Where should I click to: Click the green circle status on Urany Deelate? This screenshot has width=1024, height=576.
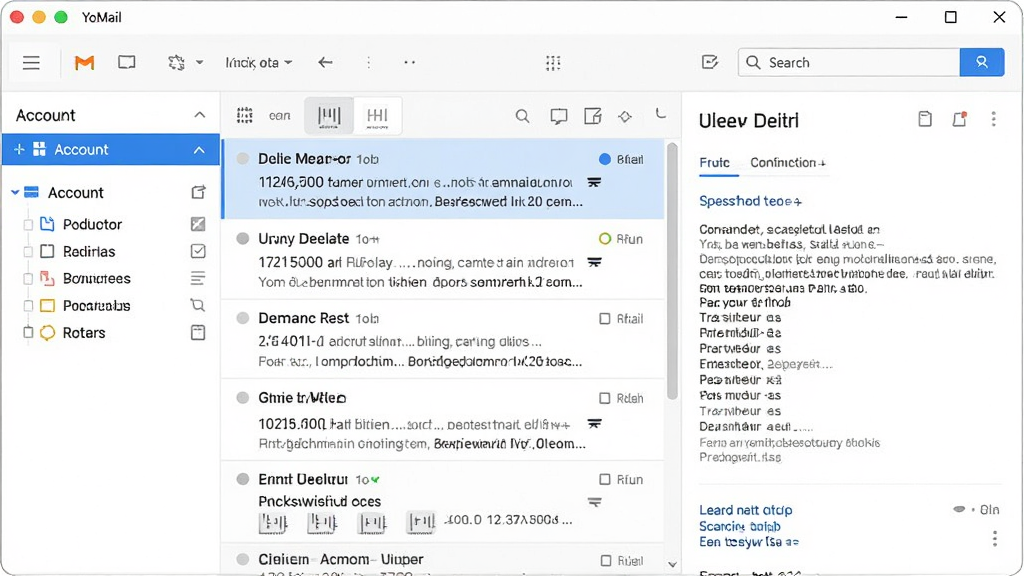tap(605, 239)
